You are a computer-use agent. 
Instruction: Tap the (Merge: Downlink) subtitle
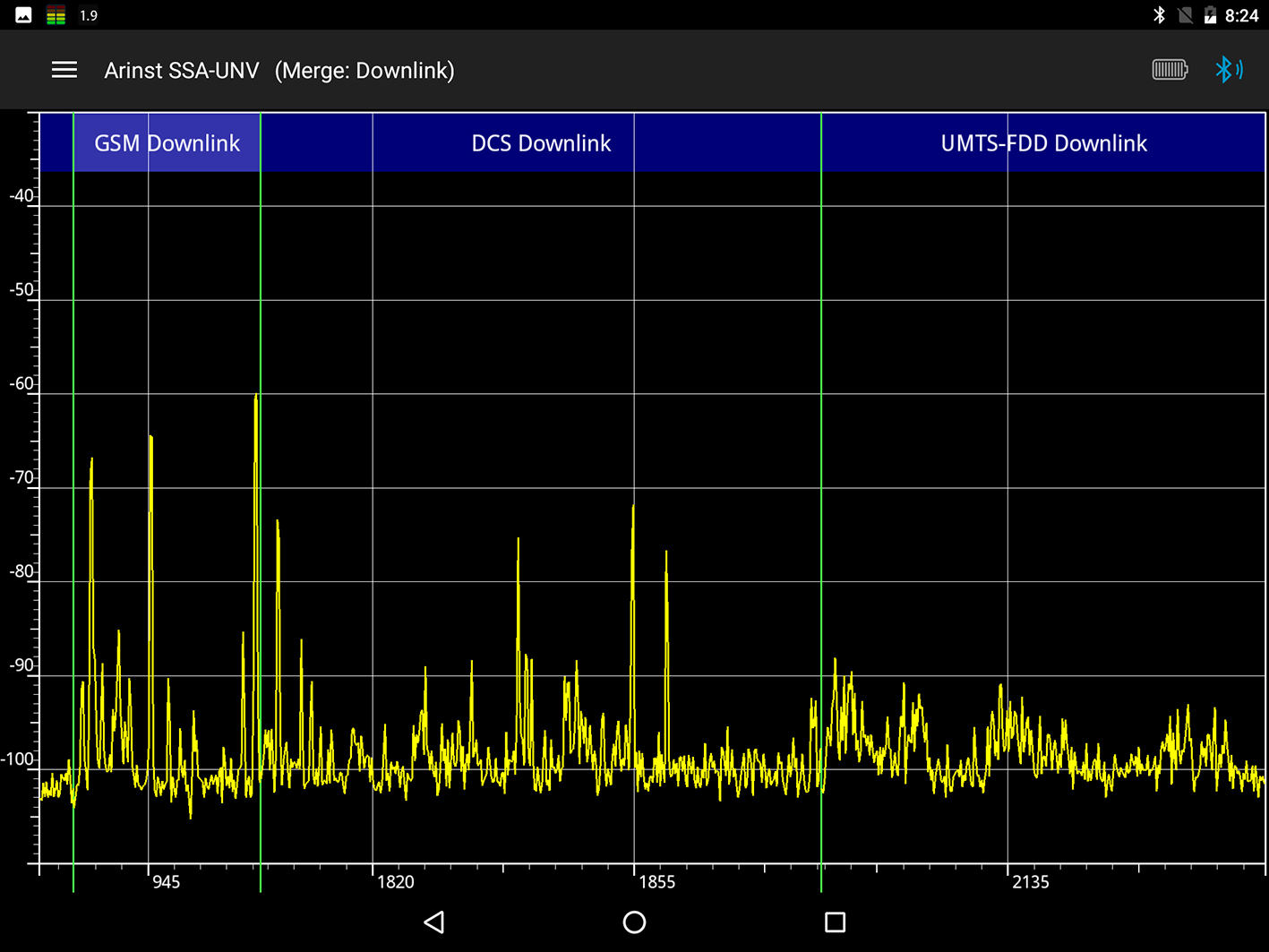point(364,71)
